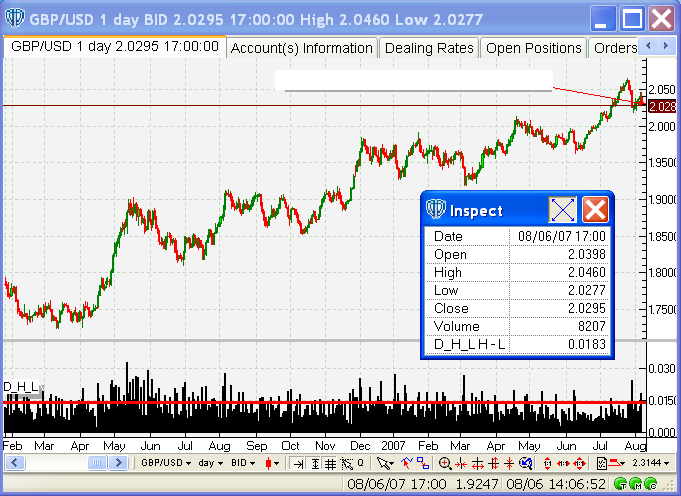The width and height of the screenshot is (681, 496).
Task: Open the BID price type dropdown
Action: (243, 463)
